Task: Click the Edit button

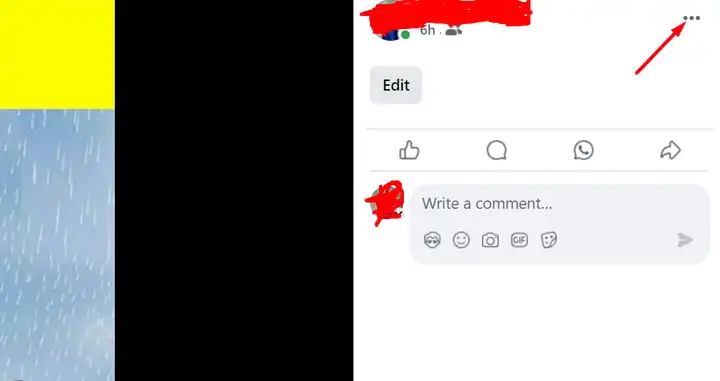Action: coord(396,85)
